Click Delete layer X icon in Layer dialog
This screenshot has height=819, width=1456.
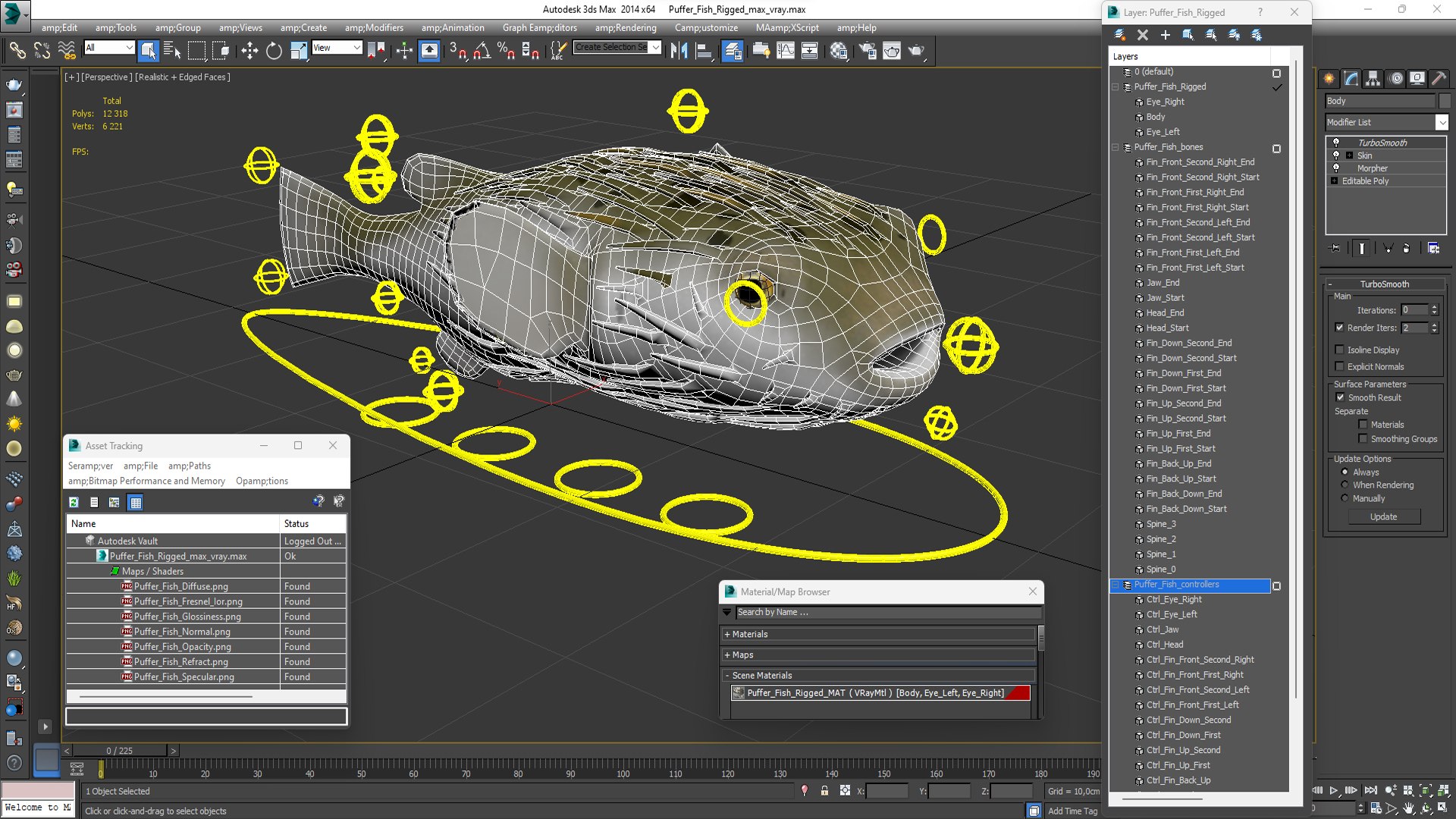tap(1143, 35)
